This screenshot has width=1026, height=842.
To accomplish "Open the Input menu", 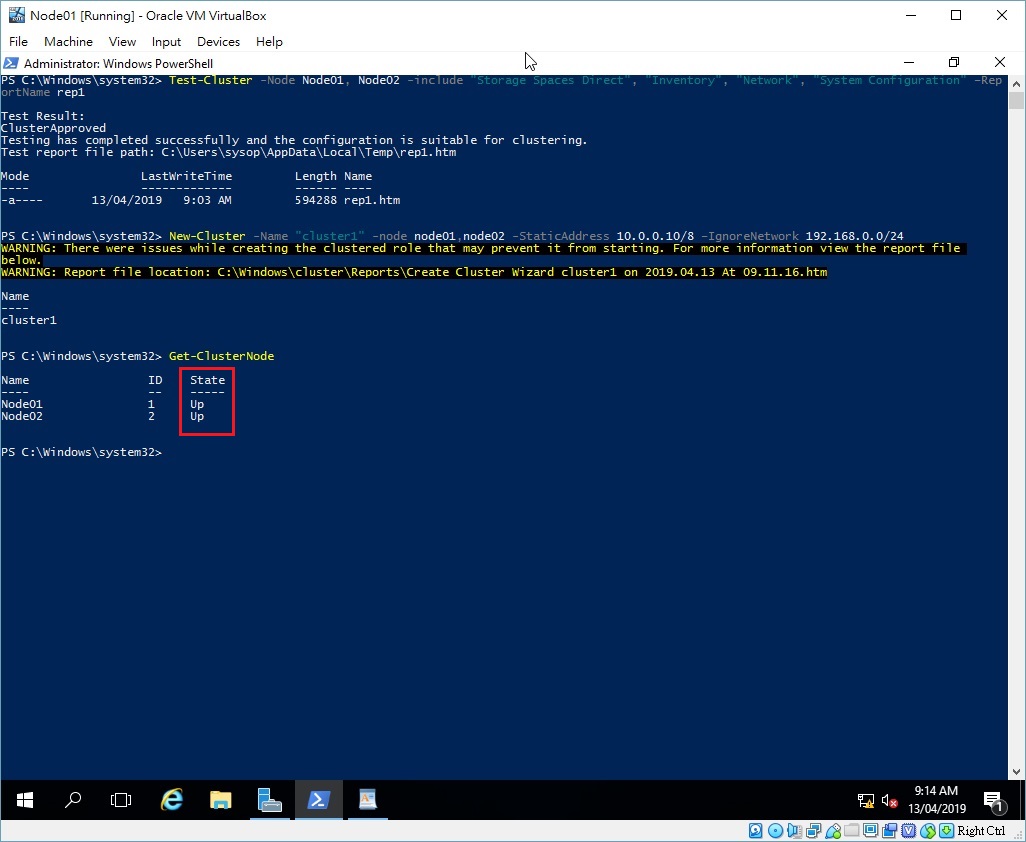I will [x=166, y=42].
